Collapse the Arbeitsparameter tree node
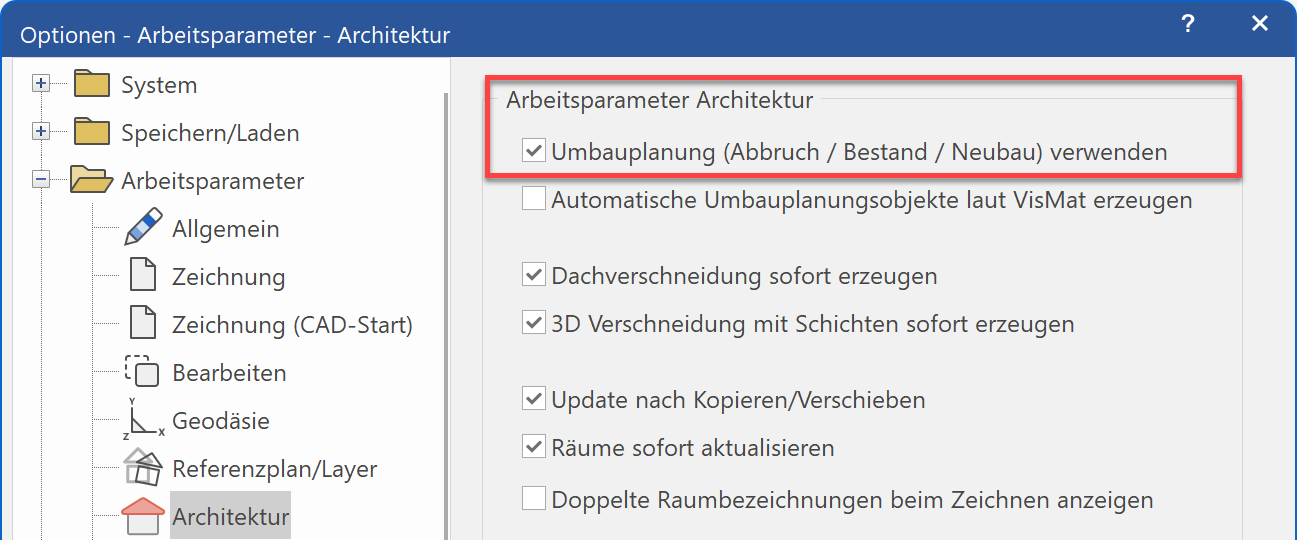1297x540 pixels. click(x=41, y=180)
